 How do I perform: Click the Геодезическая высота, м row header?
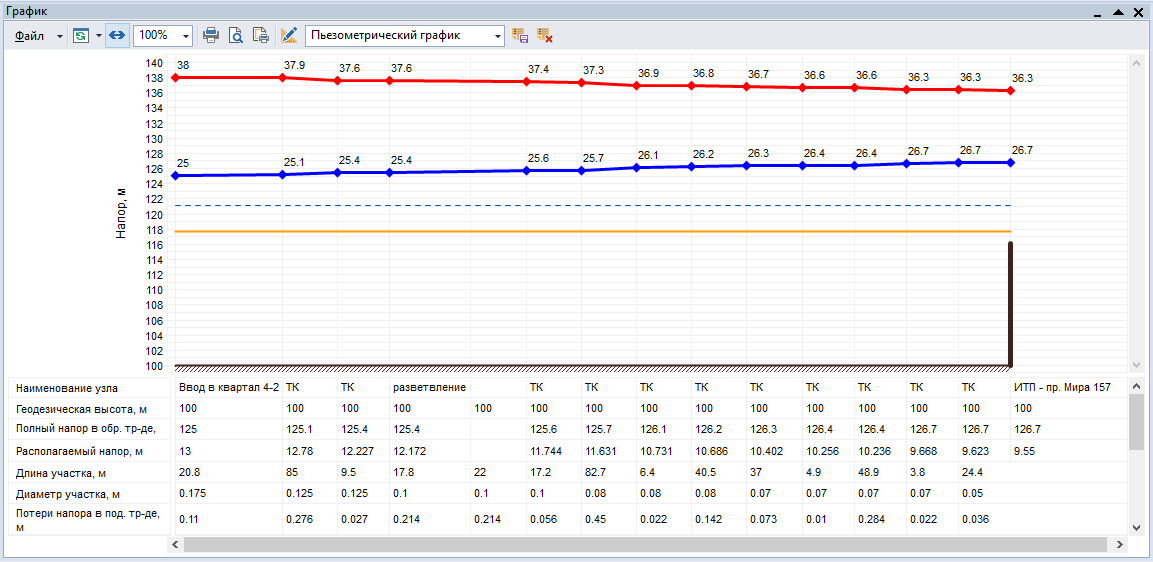point(91,408)
